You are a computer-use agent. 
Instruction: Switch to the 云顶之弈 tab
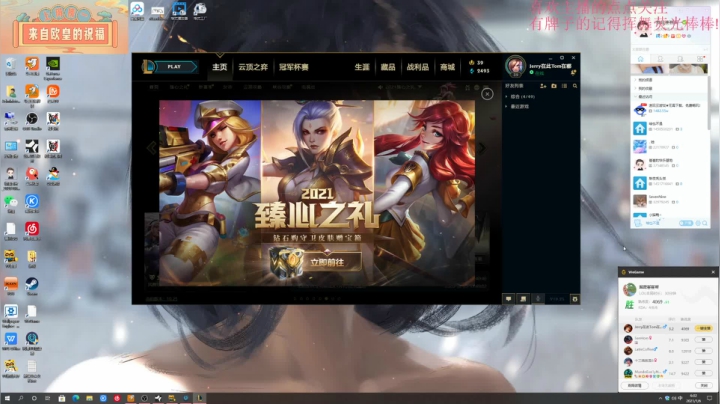click(253, 67)
